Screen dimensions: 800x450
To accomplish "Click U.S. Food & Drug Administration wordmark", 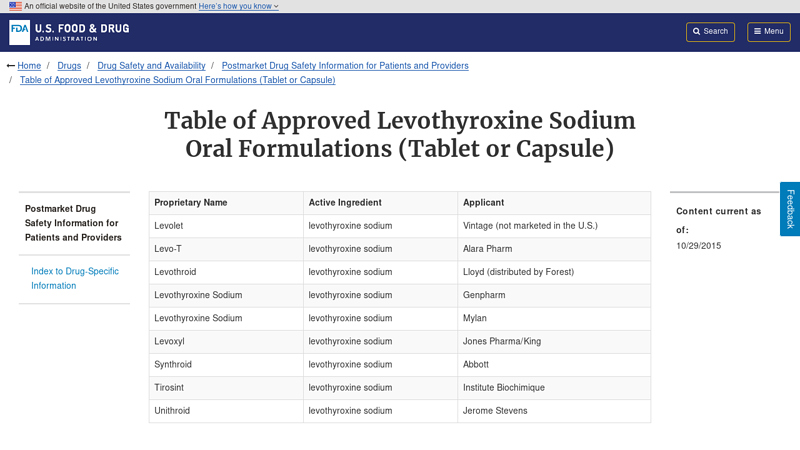I will [x=82, y=32].
